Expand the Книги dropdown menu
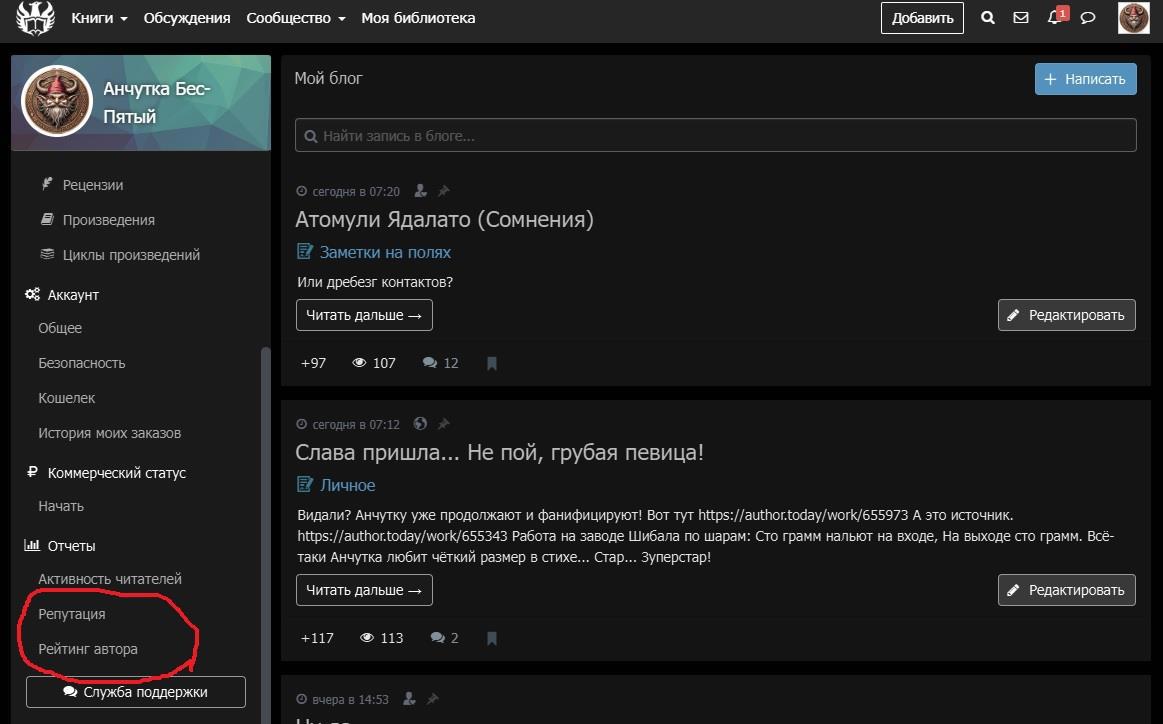This screenshot has width=1163, height=724. [x=99, y=18]
